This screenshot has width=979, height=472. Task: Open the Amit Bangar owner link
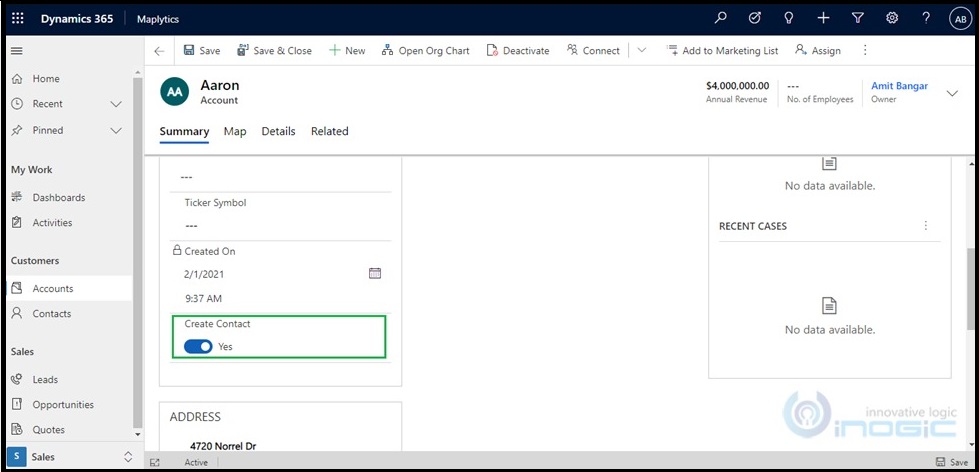tap(899, 86)
